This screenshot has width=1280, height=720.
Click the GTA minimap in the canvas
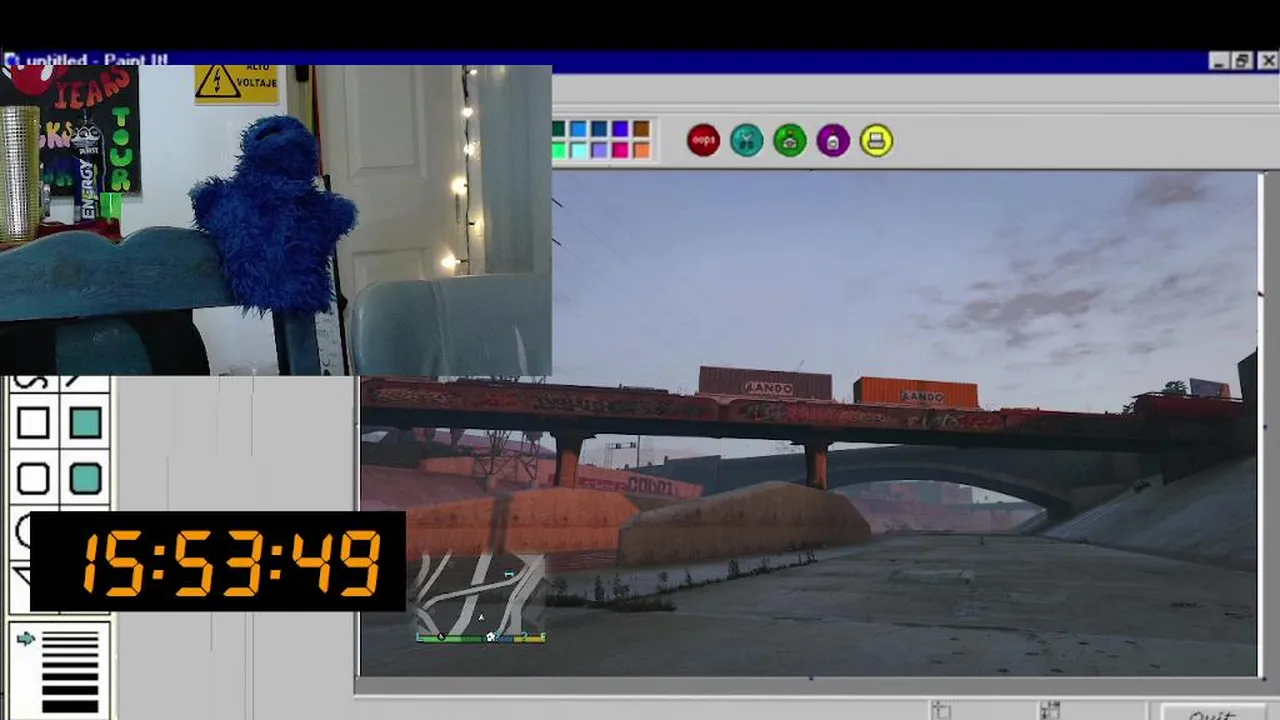[481, 597]
